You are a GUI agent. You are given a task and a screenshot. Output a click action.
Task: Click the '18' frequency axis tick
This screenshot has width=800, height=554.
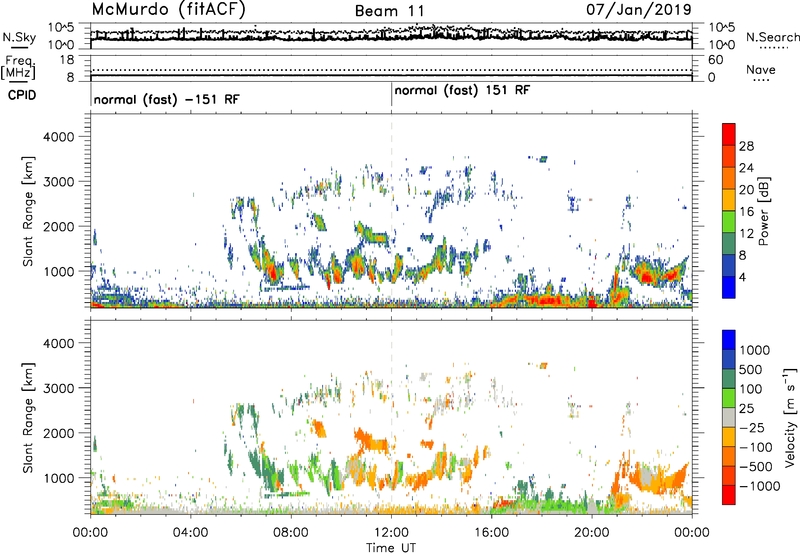tap(67, 60)
